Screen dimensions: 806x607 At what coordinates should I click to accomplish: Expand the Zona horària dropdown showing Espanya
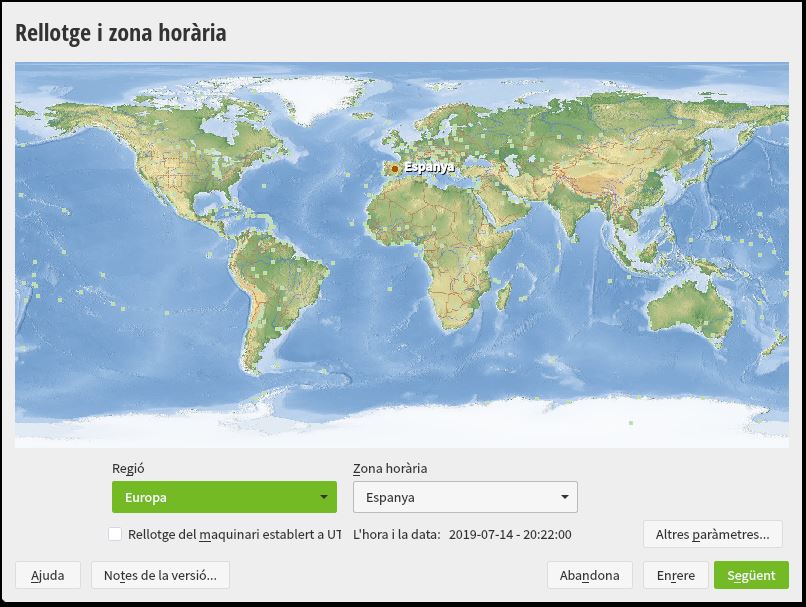pos(465,497)
